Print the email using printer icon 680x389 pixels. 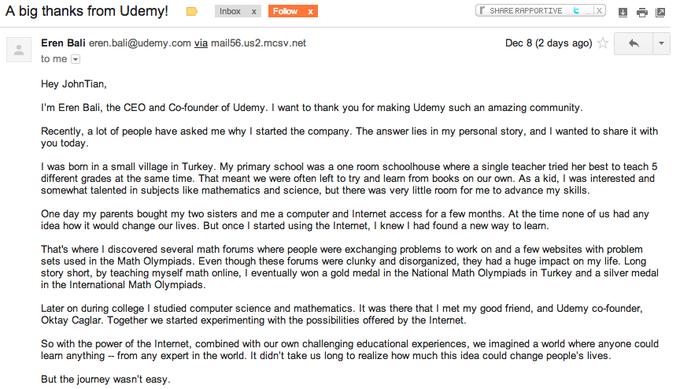(x=642, y=12)
